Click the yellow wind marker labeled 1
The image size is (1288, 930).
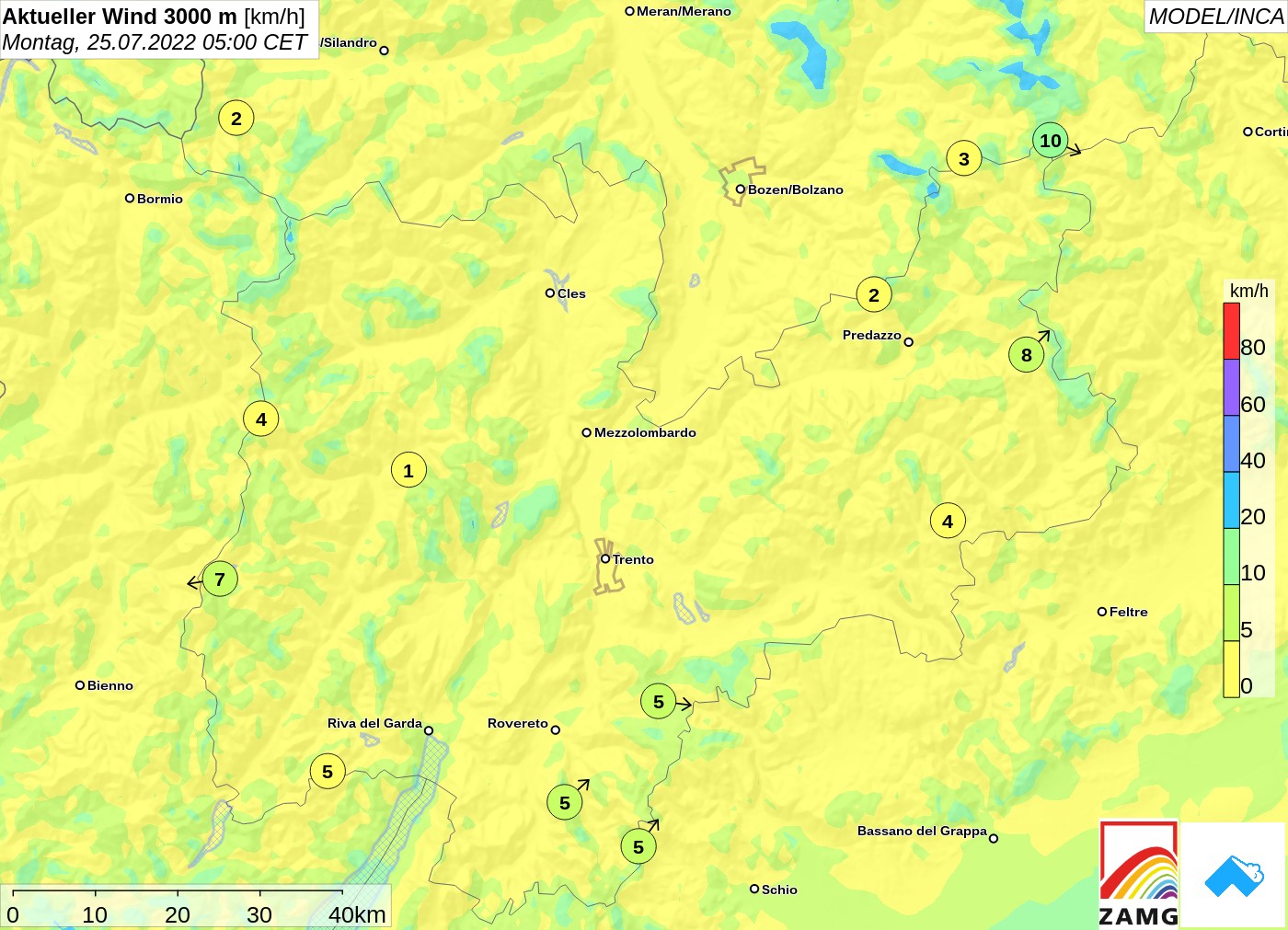pos(408,470)
